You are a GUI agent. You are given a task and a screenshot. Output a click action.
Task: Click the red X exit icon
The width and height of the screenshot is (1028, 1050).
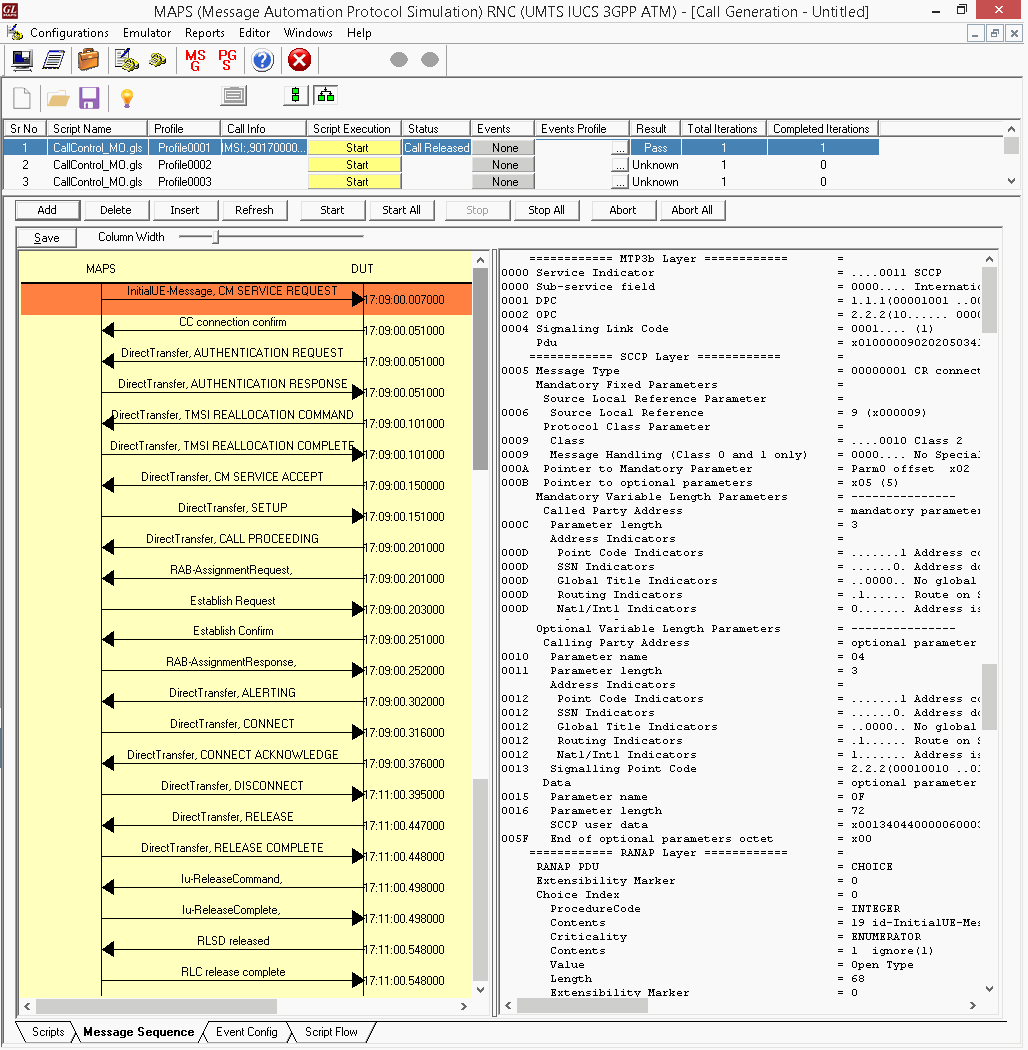[x=299, y=60]
